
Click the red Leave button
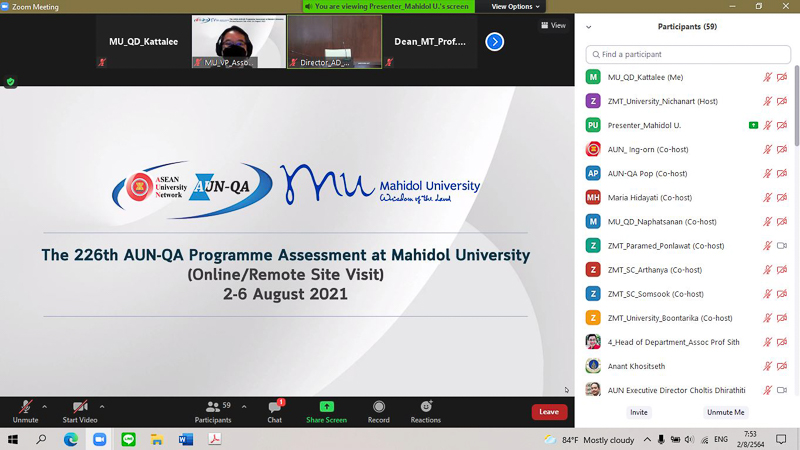pos(549,412)
